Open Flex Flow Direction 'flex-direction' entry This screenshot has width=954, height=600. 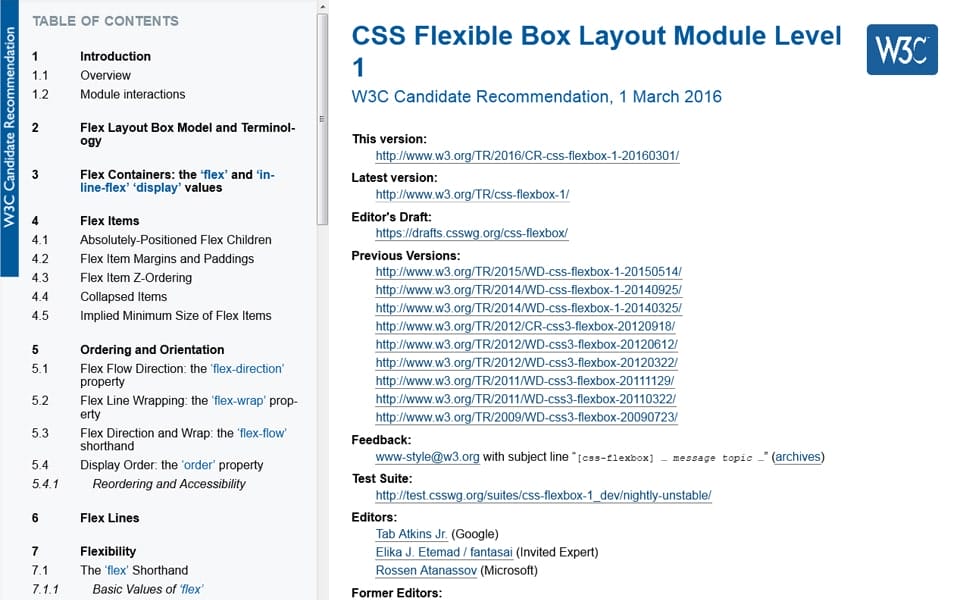tap(182, 375)
